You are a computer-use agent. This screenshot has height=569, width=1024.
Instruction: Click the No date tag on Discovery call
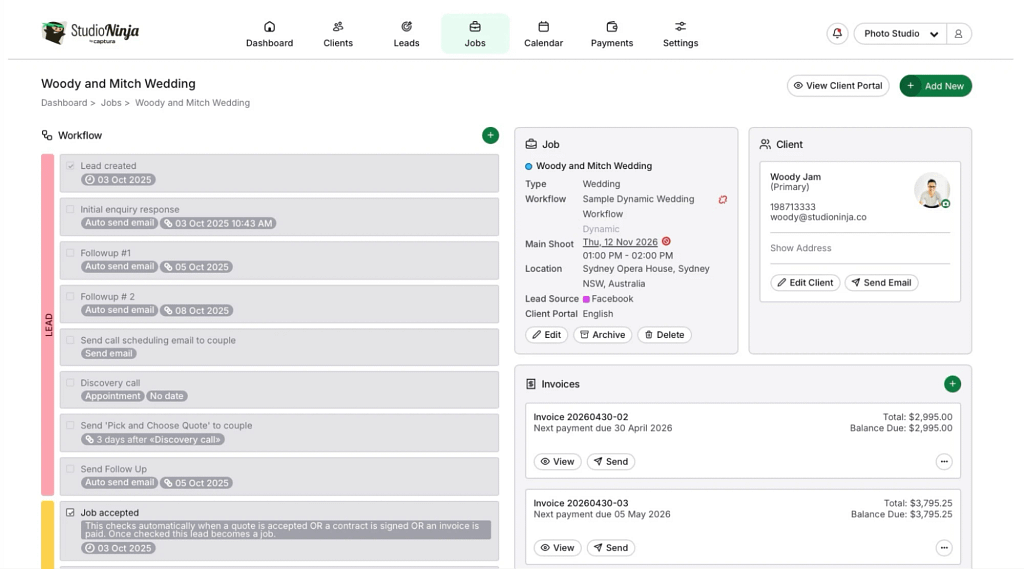point(167,396)
